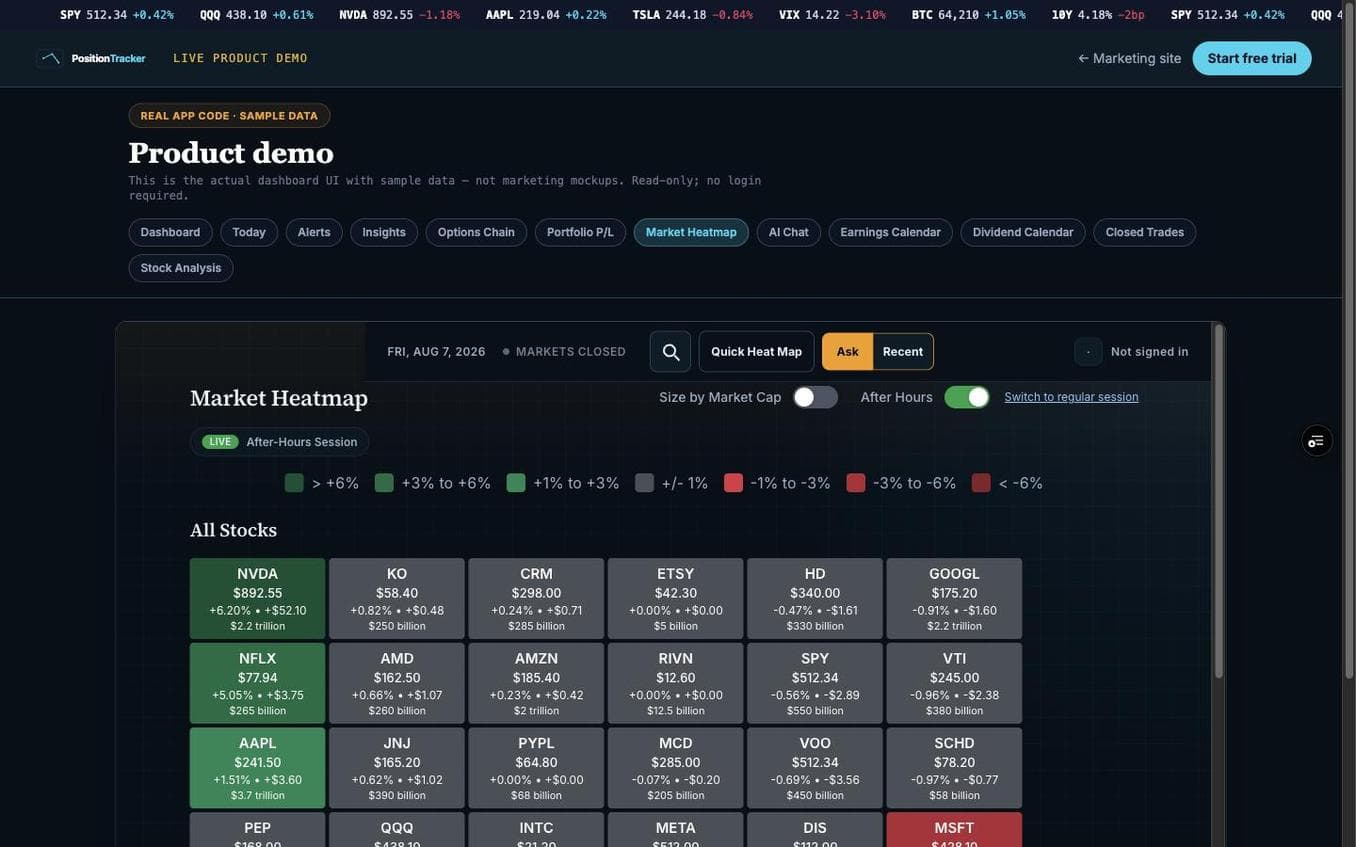Open the SPY heatmap tile

[815, 684]
